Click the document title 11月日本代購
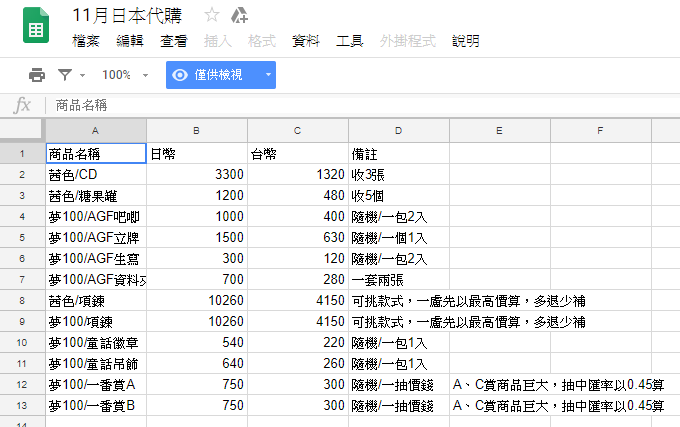The height and width of the screenshot is (427, 680). coord(127,16)
